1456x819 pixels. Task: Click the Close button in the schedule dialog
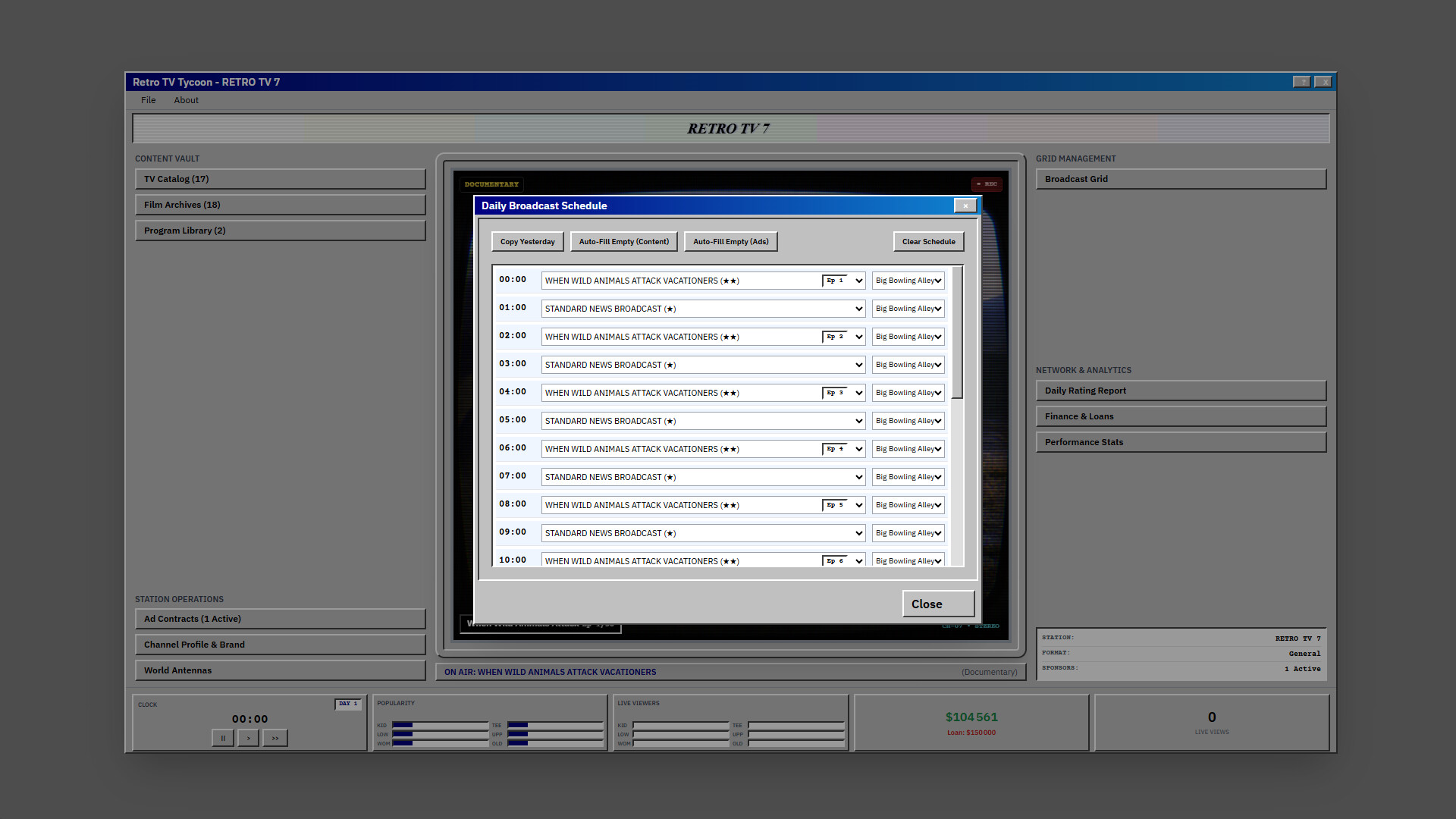tap(939, 604)
